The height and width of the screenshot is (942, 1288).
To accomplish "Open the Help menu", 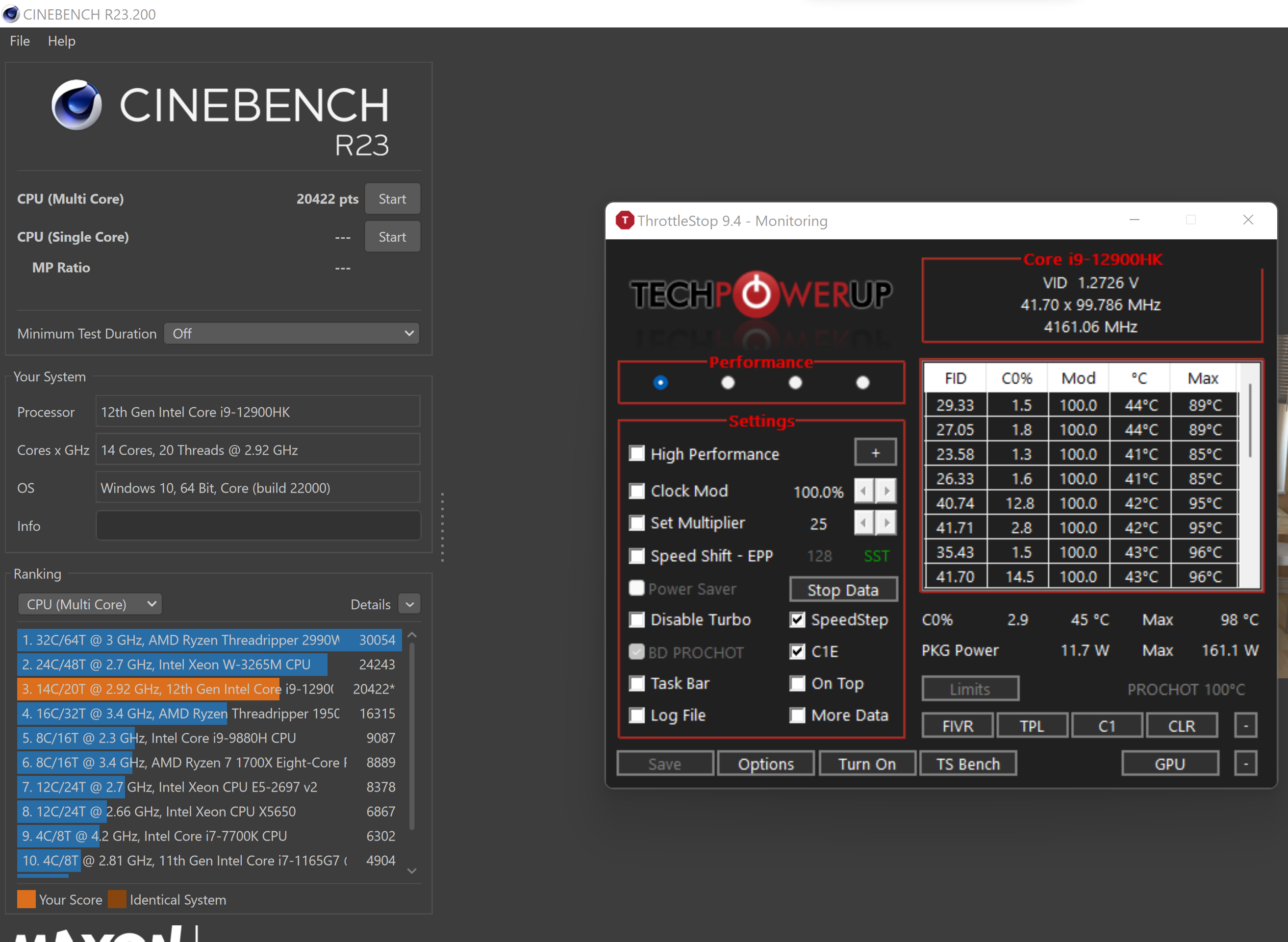I will coord(61,41).
